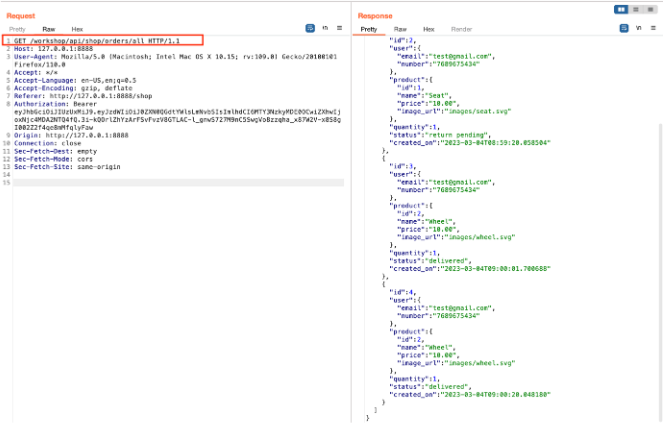Toggle show non-printable chars in Request panel
663x423 pixels.
coord(325,28)
